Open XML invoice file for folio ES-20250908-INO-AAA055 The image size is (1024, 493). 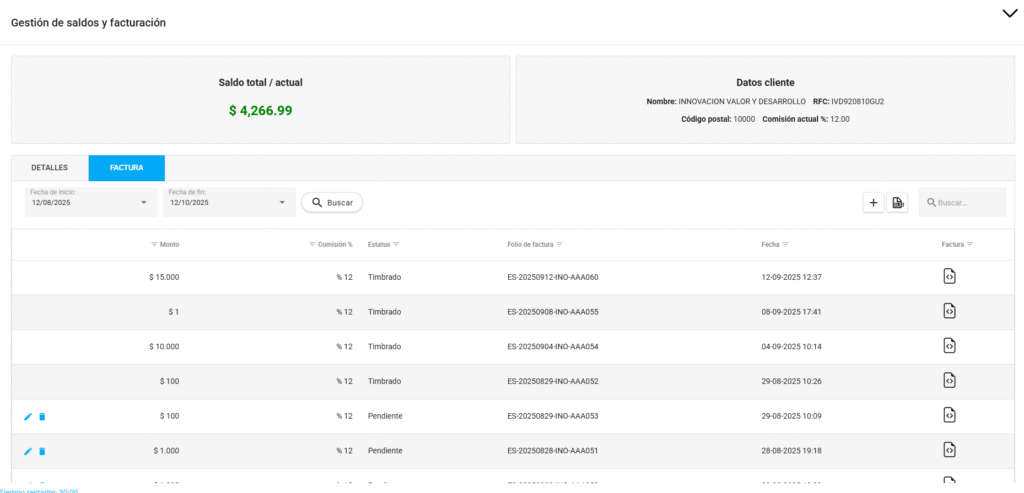point(949,312)
